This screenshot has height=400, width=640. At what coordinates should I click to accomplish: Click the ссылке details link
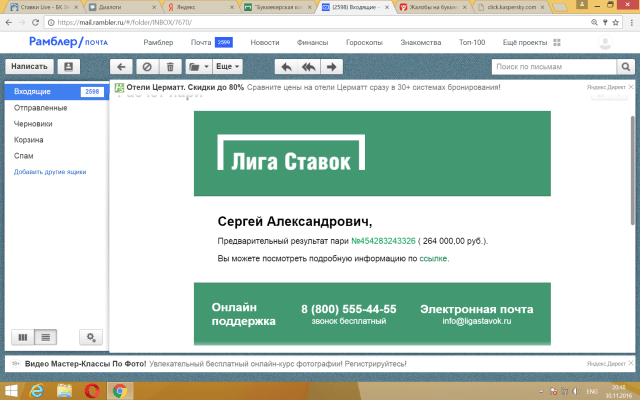(x=433, y=258)
